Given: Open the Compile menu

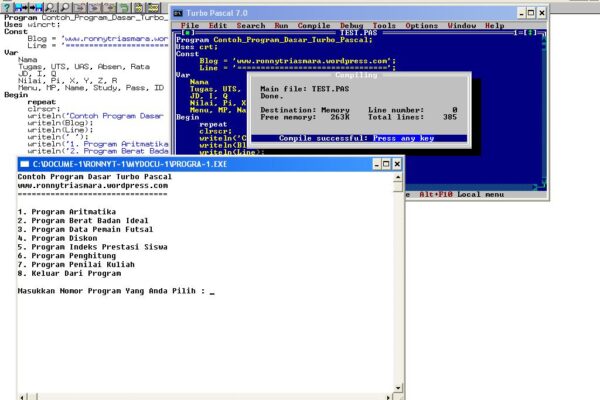Looking at the screenshot, I should pyautogui.click(x=316, y=25).
